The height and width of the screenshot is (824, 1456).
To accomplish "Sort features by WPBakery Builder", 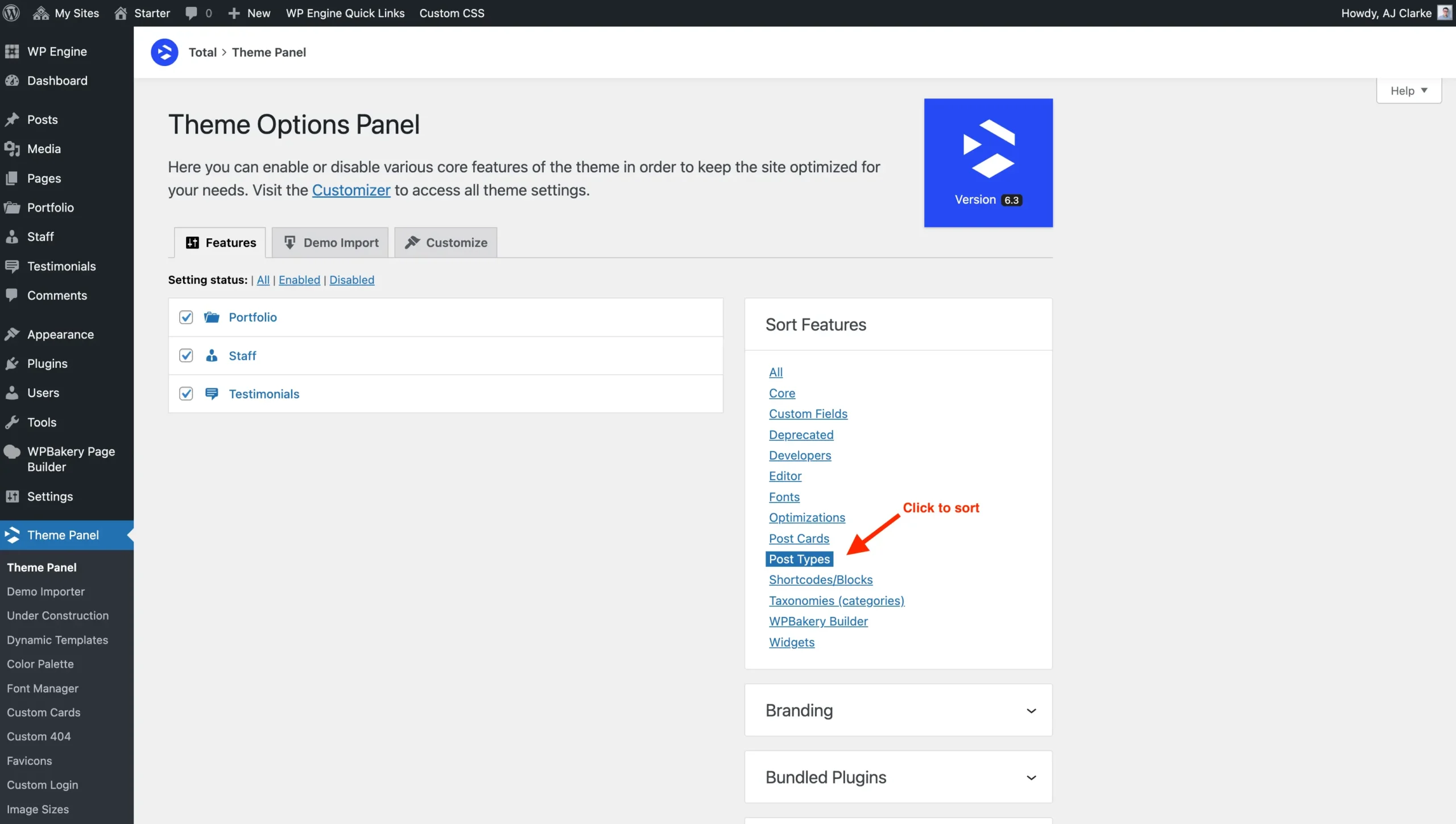I will coord(818,622).
